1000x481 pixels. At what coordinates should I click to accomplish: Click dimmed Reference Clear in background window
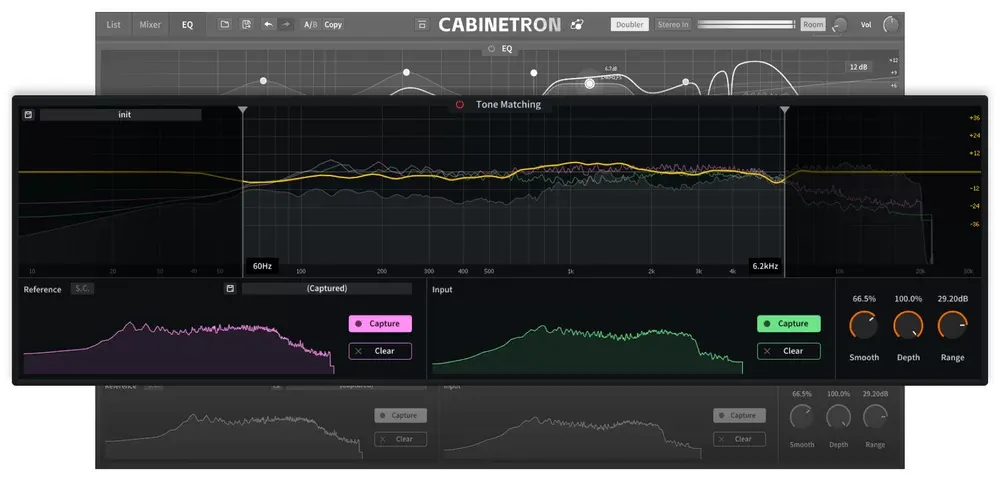401,439
